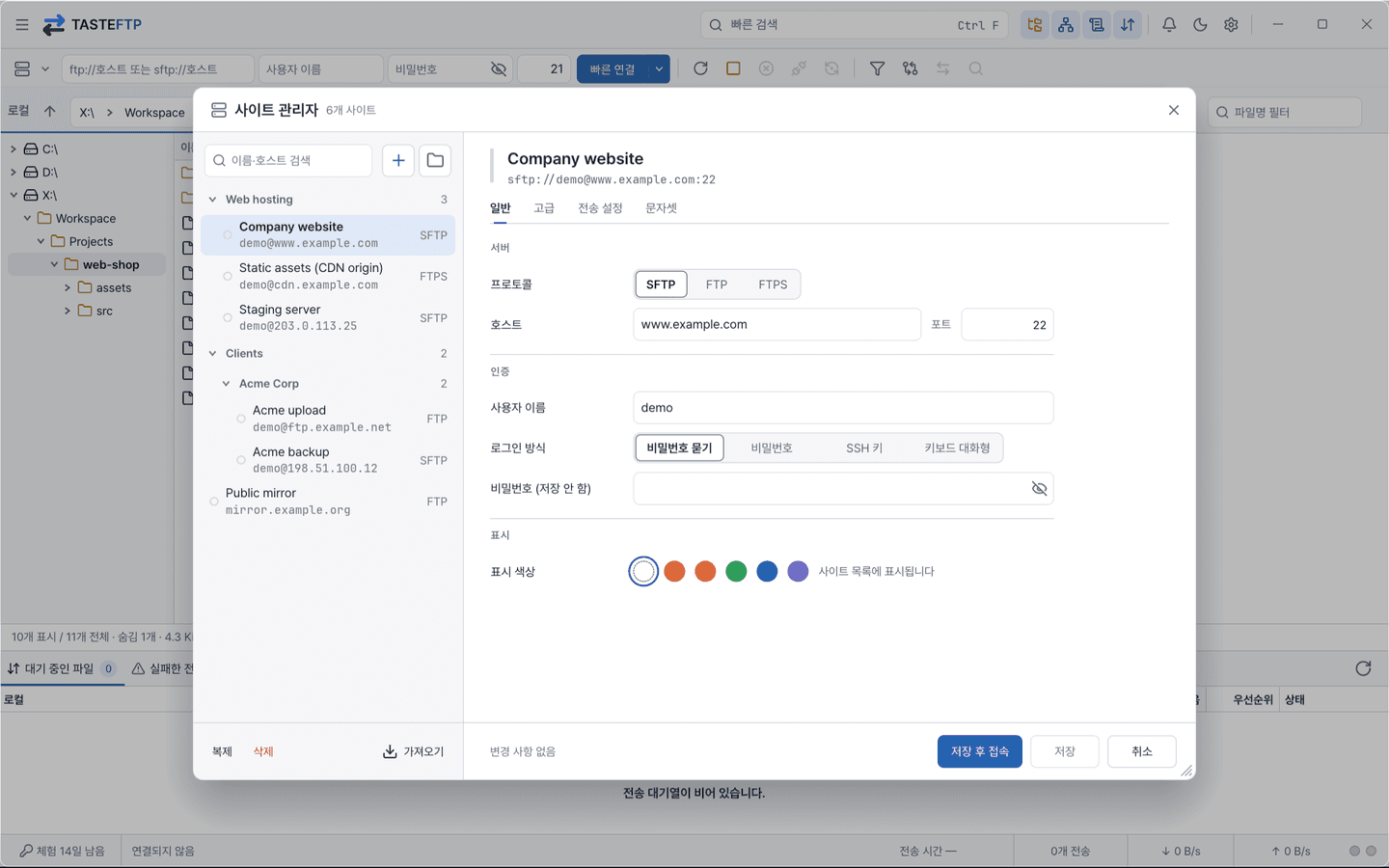Screen dimensions: 1389x868
Task: Open the hamburger main menu
Action: click(x=22, y=25)
